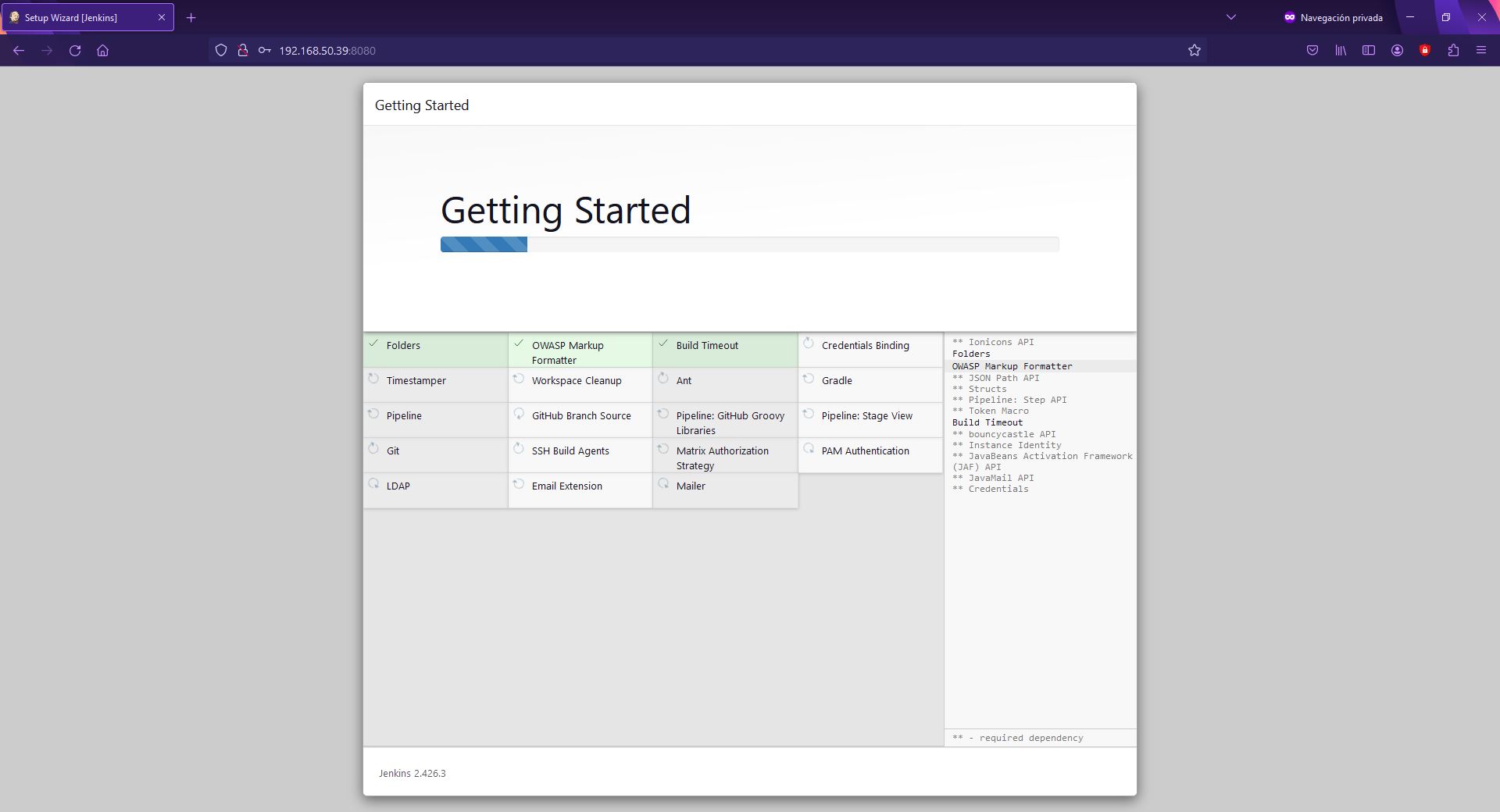Click the Ionicons API log entry
Image resolution: width=1500 pixels, height=812 pixels.
point(993,342)
